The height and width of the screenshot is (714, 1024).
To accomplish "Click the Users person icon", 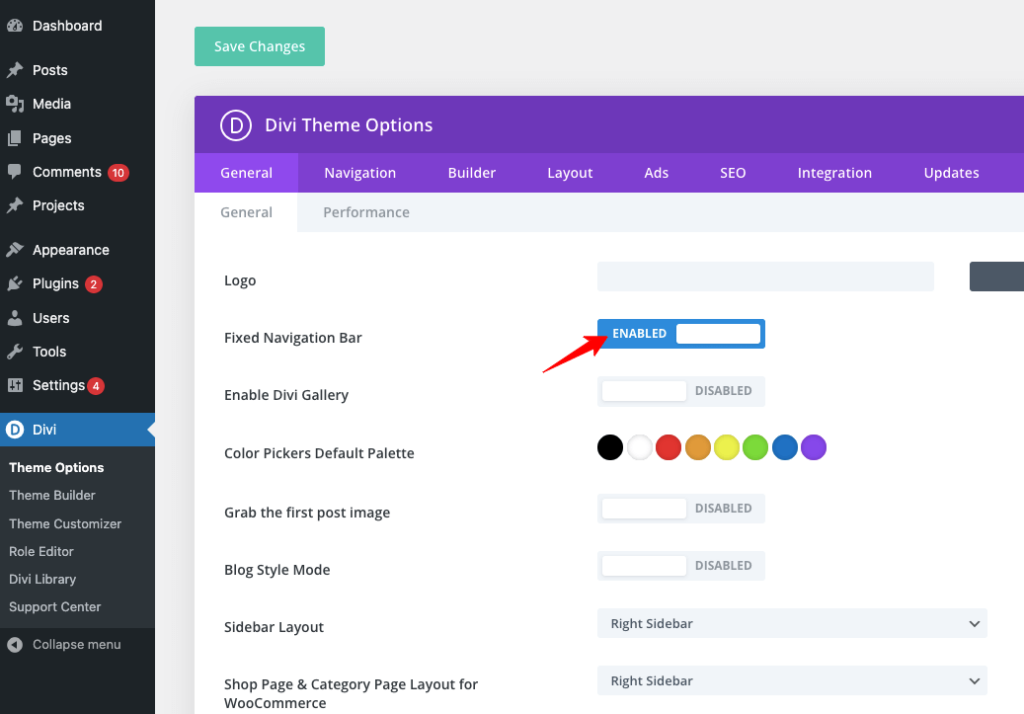I will click(15, 318).
